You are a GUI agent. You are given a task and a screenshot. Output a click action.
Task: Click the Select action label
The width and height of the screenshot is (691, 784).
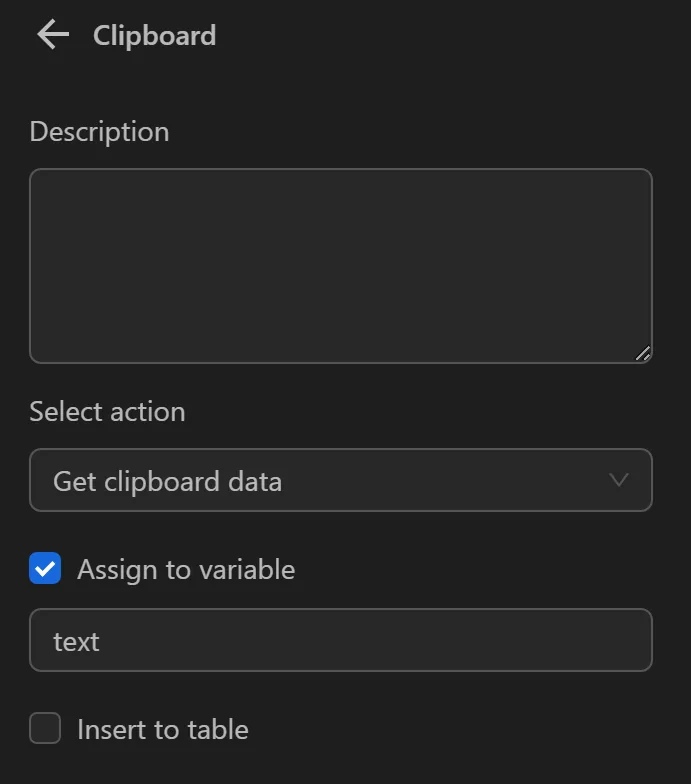click(x=107, y=412)
